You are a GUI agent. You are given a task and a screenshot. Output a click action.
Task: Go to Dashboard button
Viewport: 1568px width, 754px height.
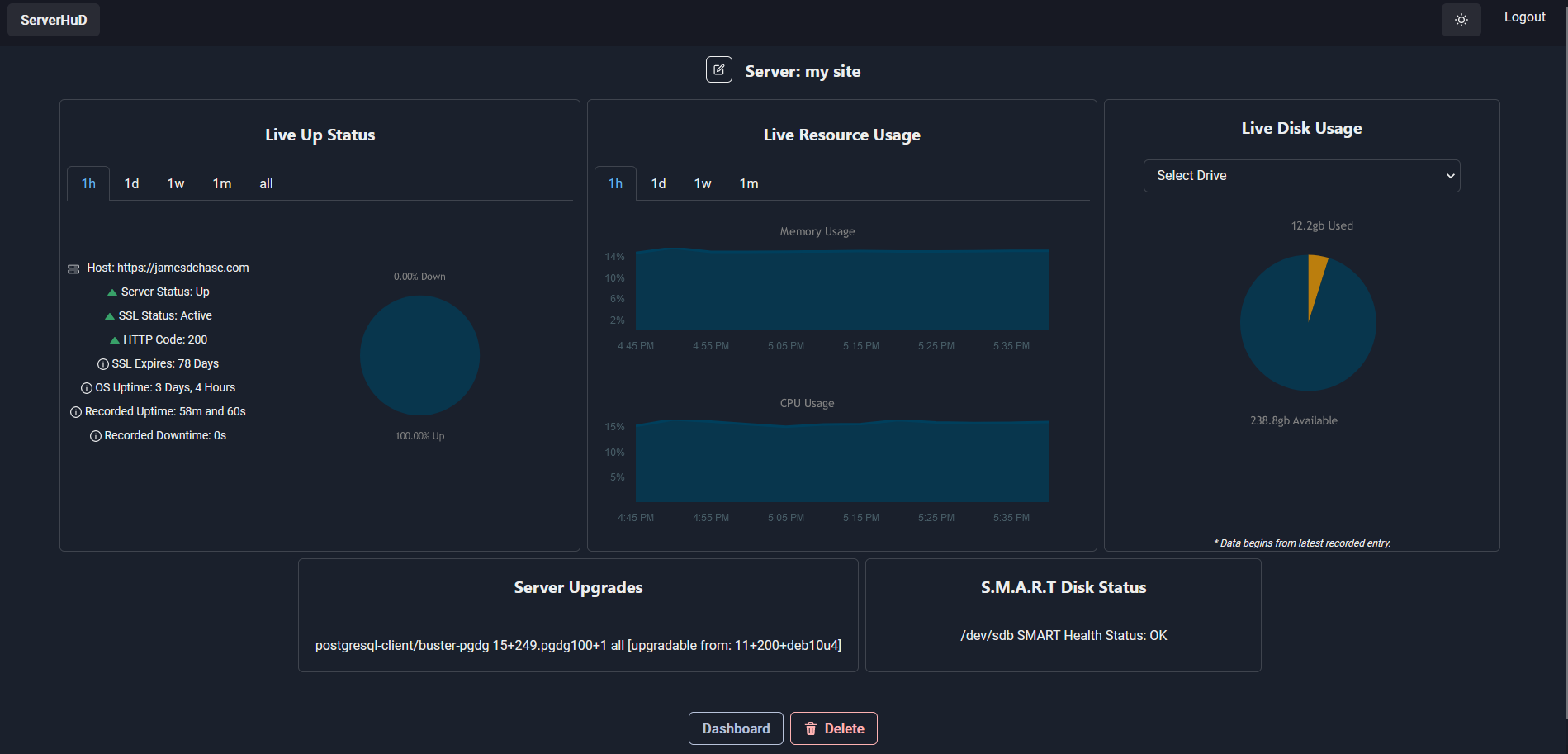736,728
